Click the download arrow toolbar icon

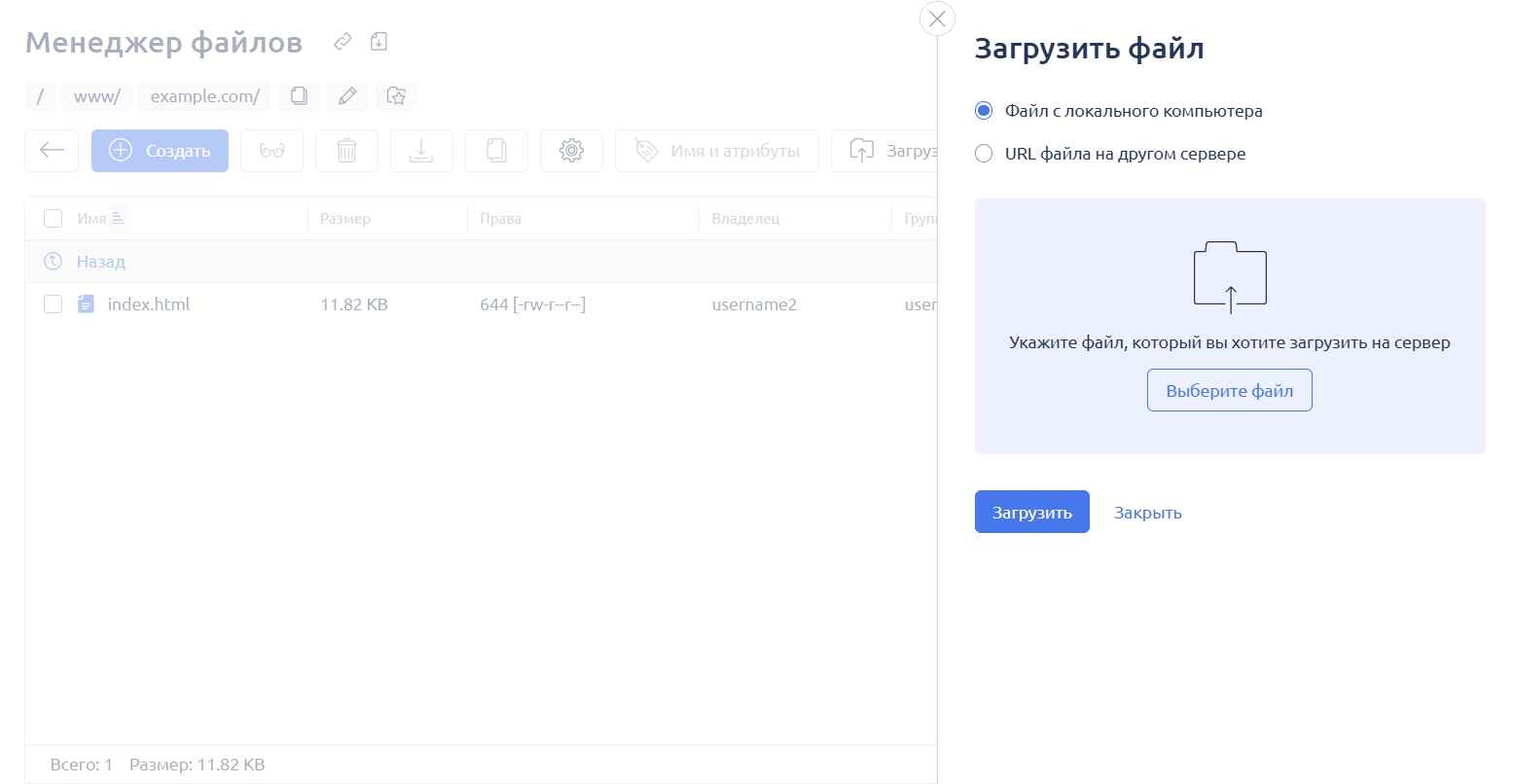421,151
